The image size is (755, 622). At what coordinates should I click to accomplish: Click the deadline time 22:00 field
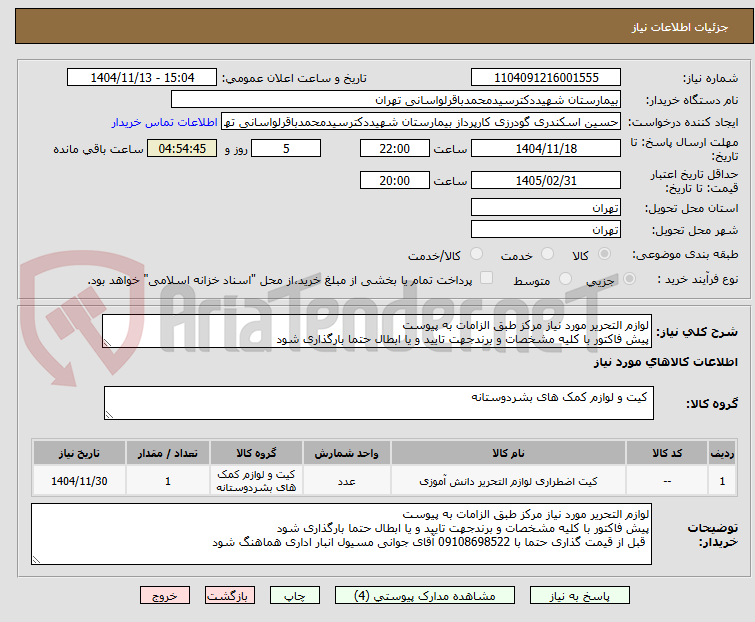394,148
